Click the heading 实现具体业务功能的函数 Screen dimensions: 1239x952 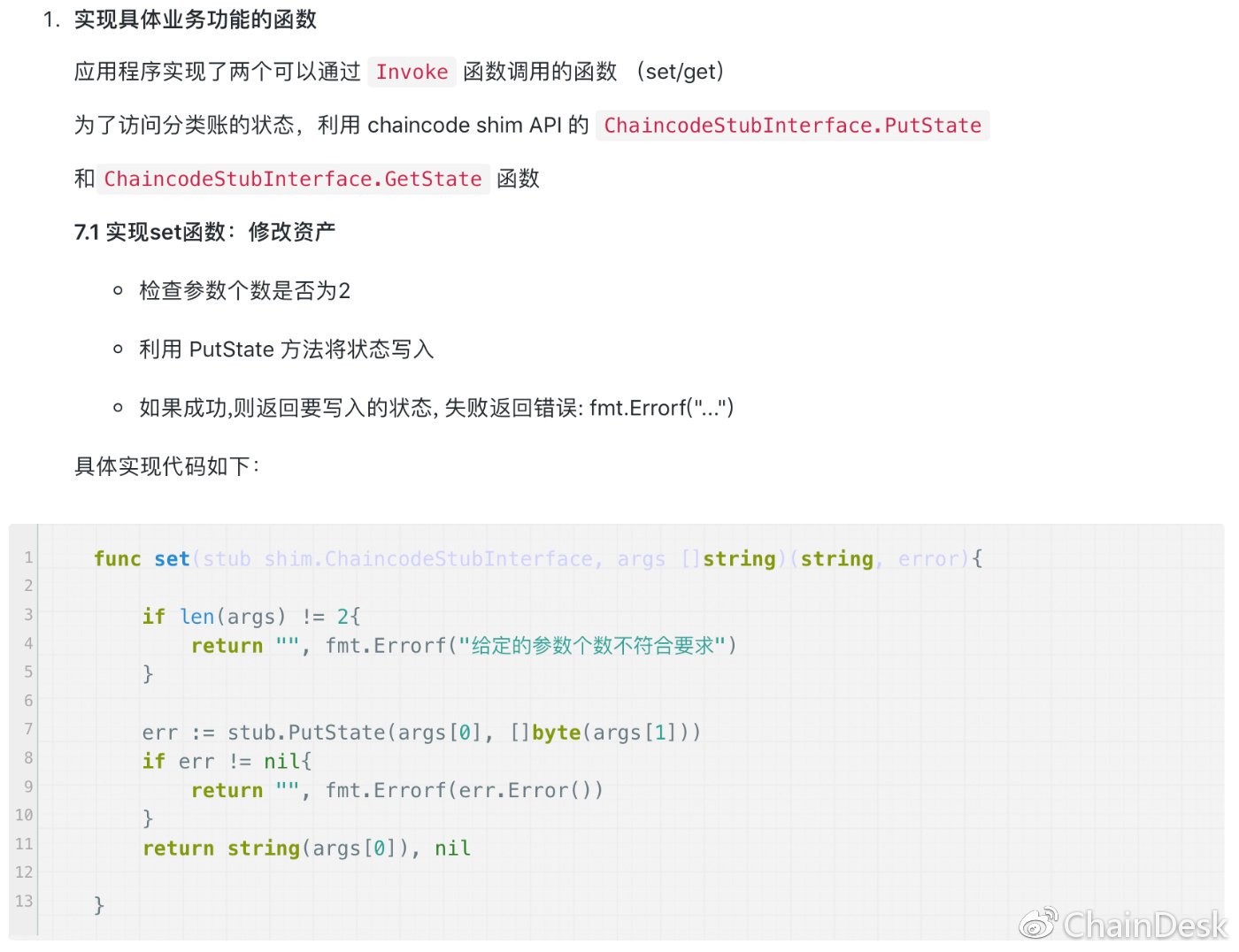[196, 19]
